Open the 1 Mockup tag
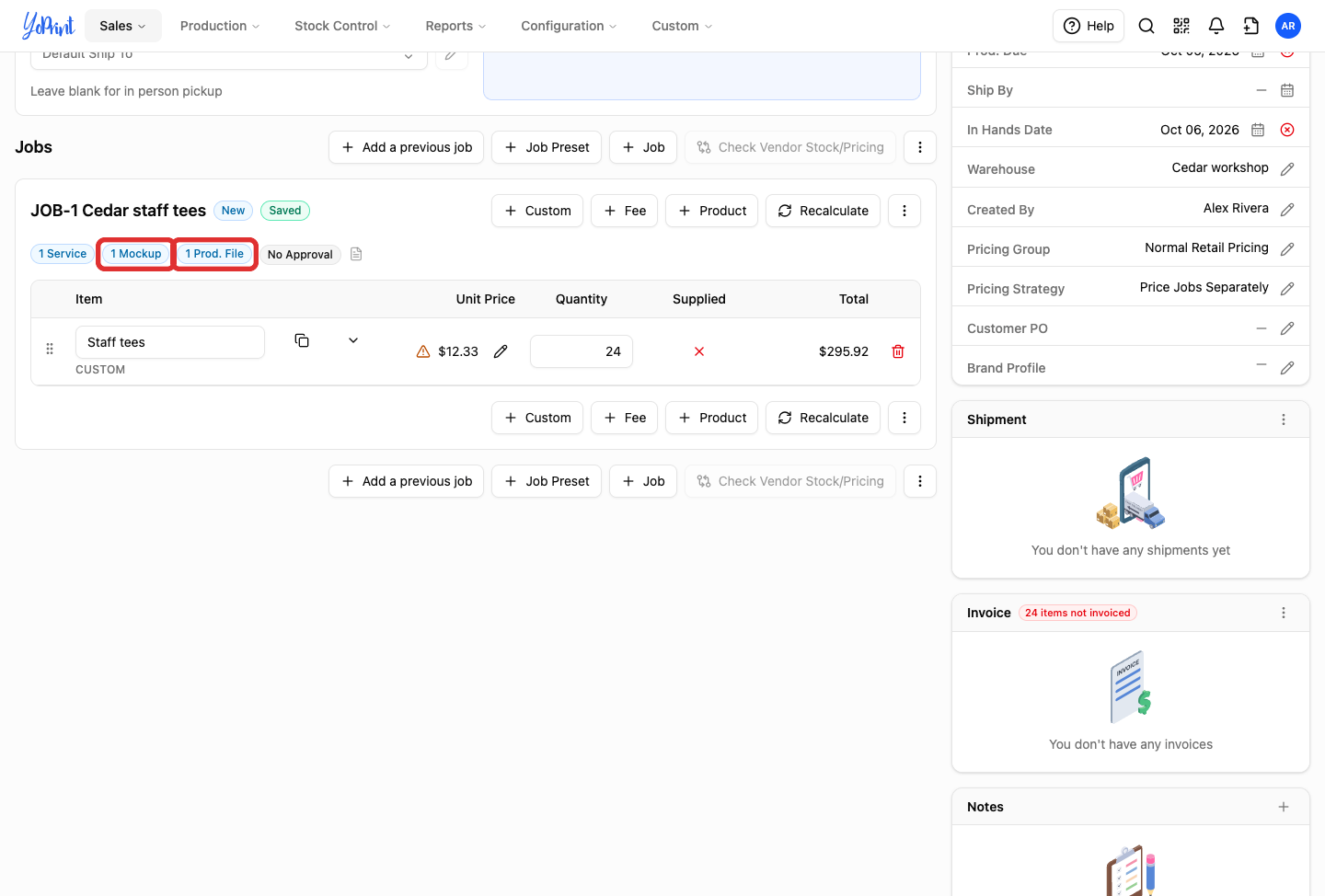Image resolution: width=1325 pixels, height=896 pixels. click(x=136, y=254)
